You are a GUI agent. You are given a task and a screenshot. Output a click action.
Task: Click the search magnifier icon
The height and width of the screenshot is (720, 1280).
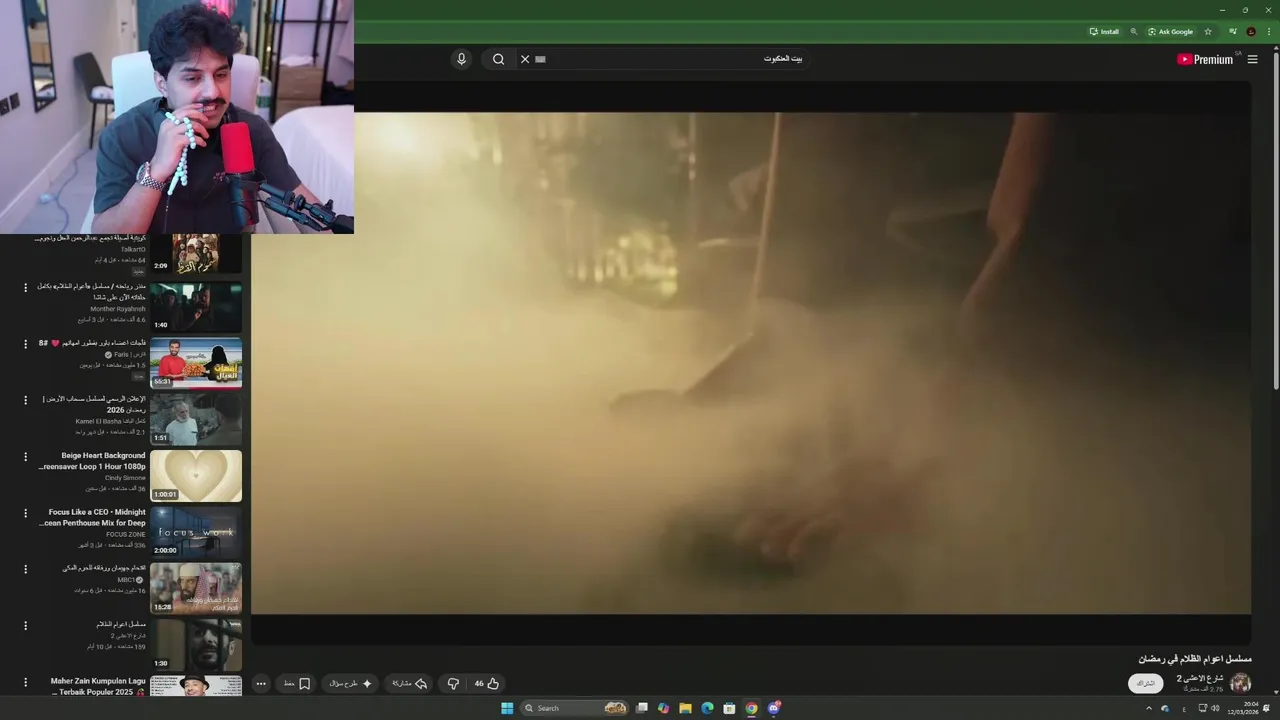498,59
